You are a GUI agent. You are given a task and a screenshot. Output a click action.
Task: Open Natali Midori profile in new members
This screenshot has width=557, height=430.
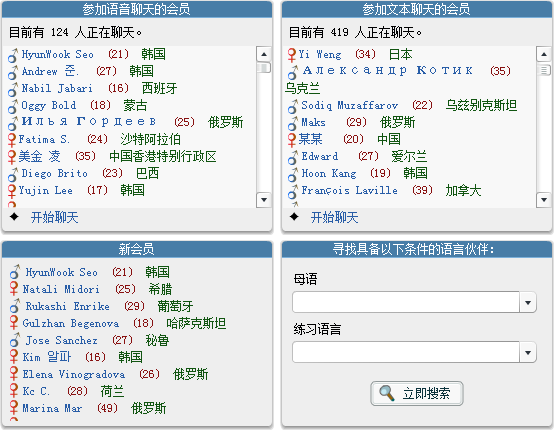(61, 289)
